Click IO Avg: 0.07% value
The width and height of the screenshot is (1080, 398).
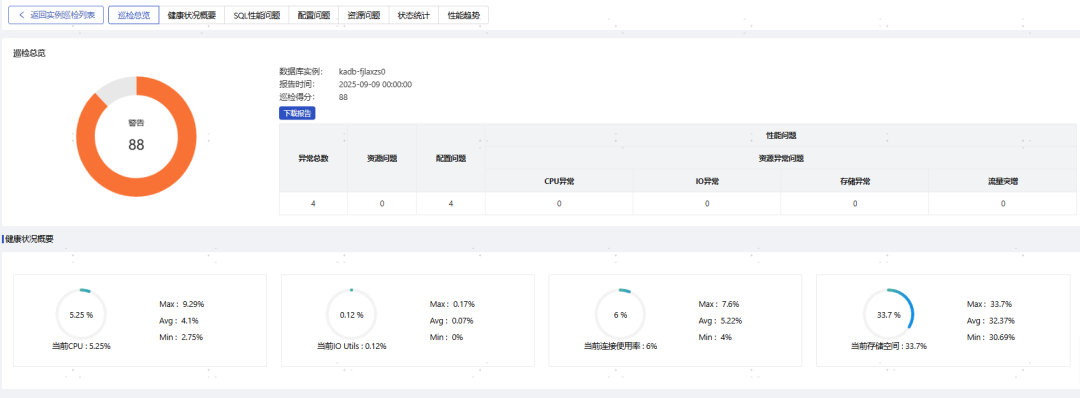point(451,320)
